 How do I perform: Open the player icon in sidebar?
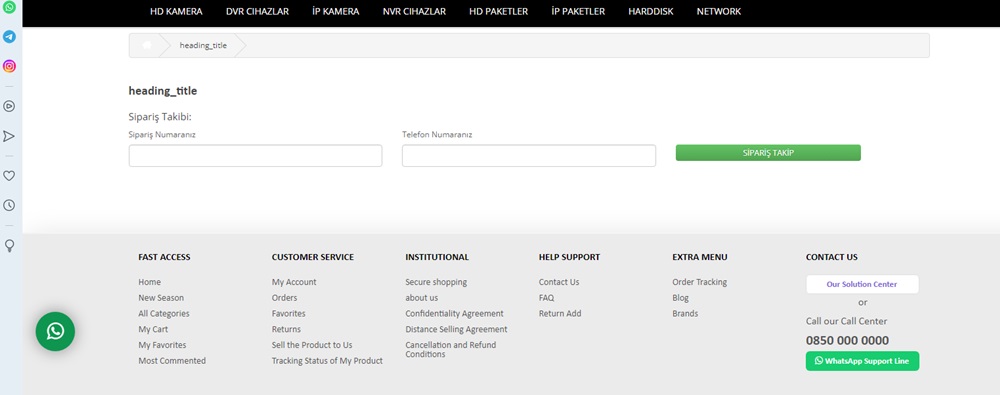coord(9,107)
